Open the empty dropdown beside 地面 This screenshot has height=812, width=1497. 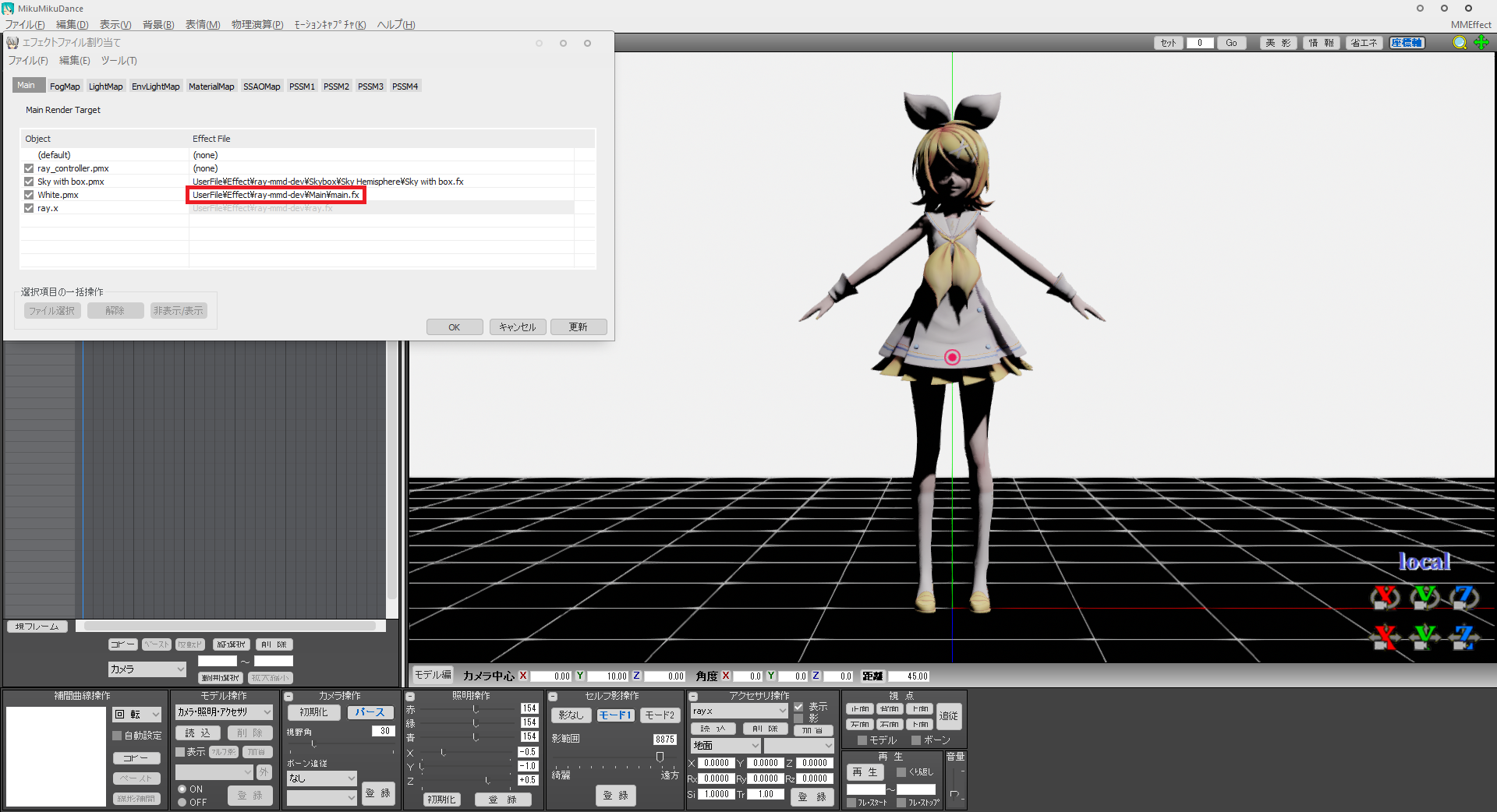pyautogui.click(x=799, y=746)
